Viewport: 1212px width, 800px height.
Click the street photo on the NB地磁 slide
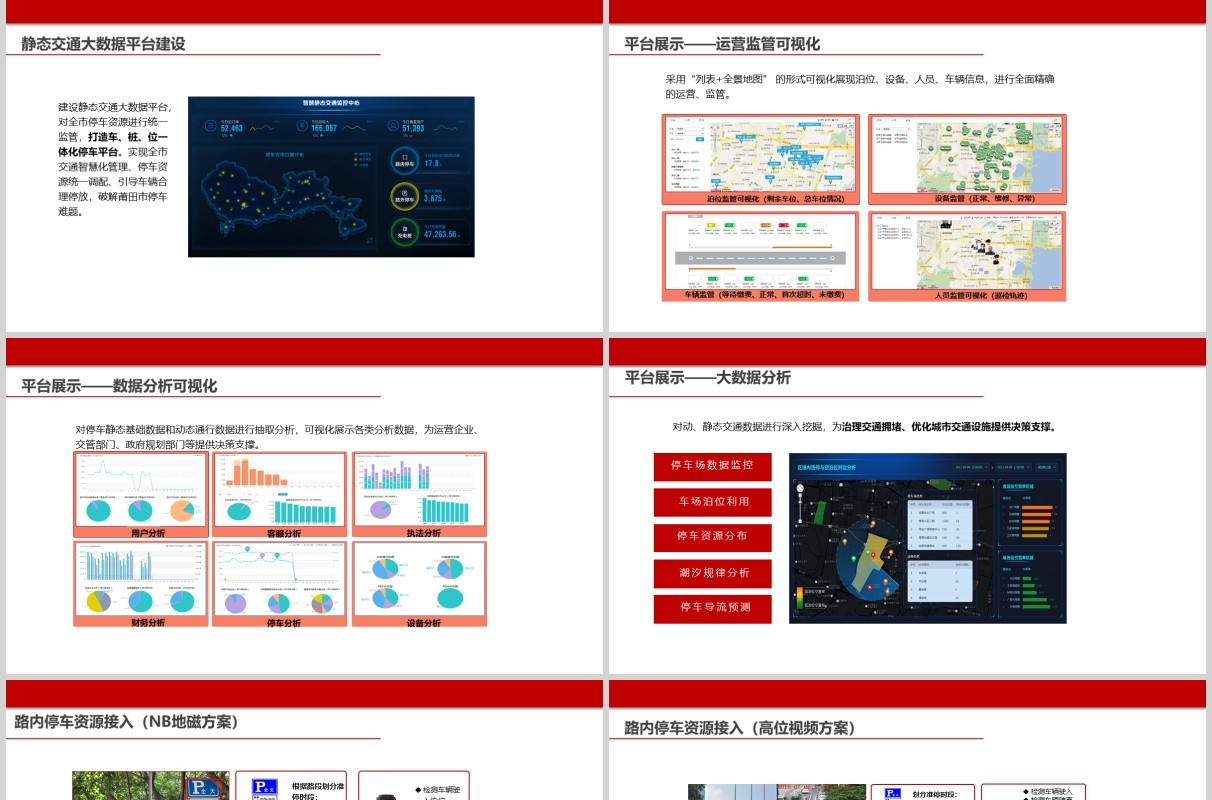tap(151, 786)
